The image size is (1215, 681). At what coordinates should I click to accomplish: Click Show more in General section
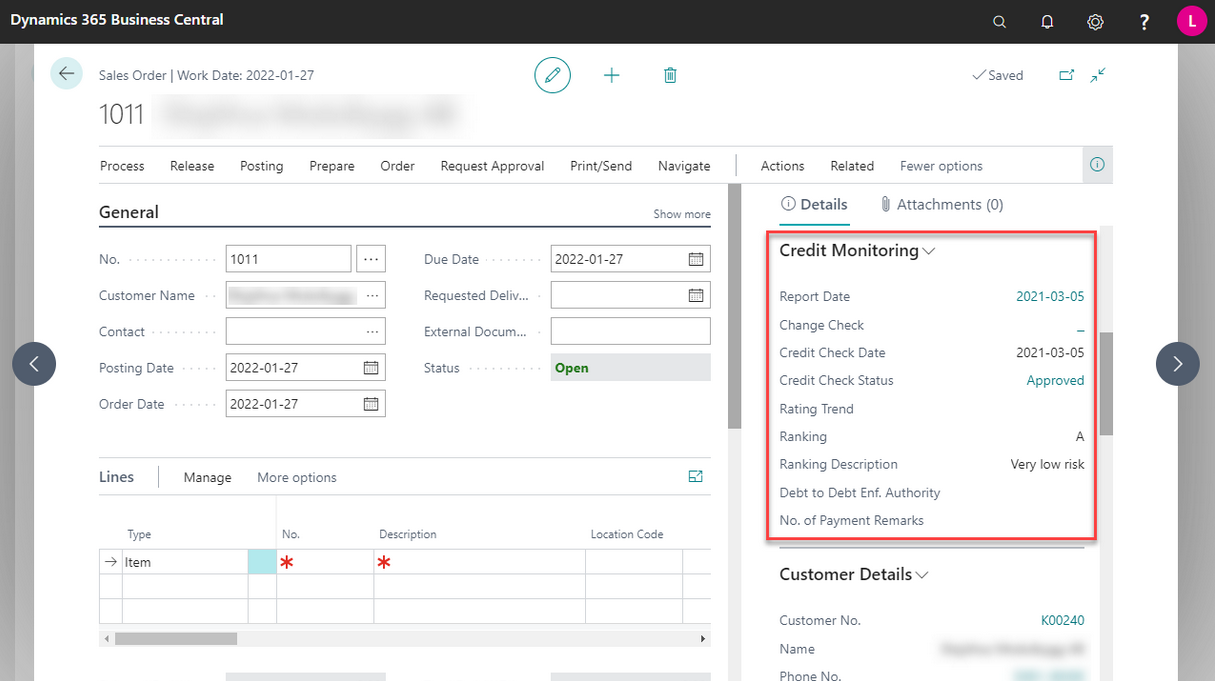coord(682,214)
